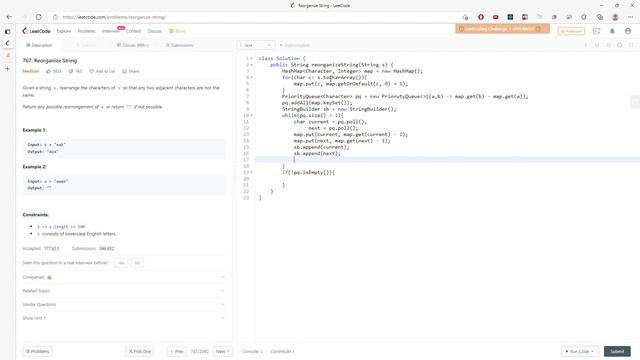Click empty line 17 in code editor

coord(447,160)
